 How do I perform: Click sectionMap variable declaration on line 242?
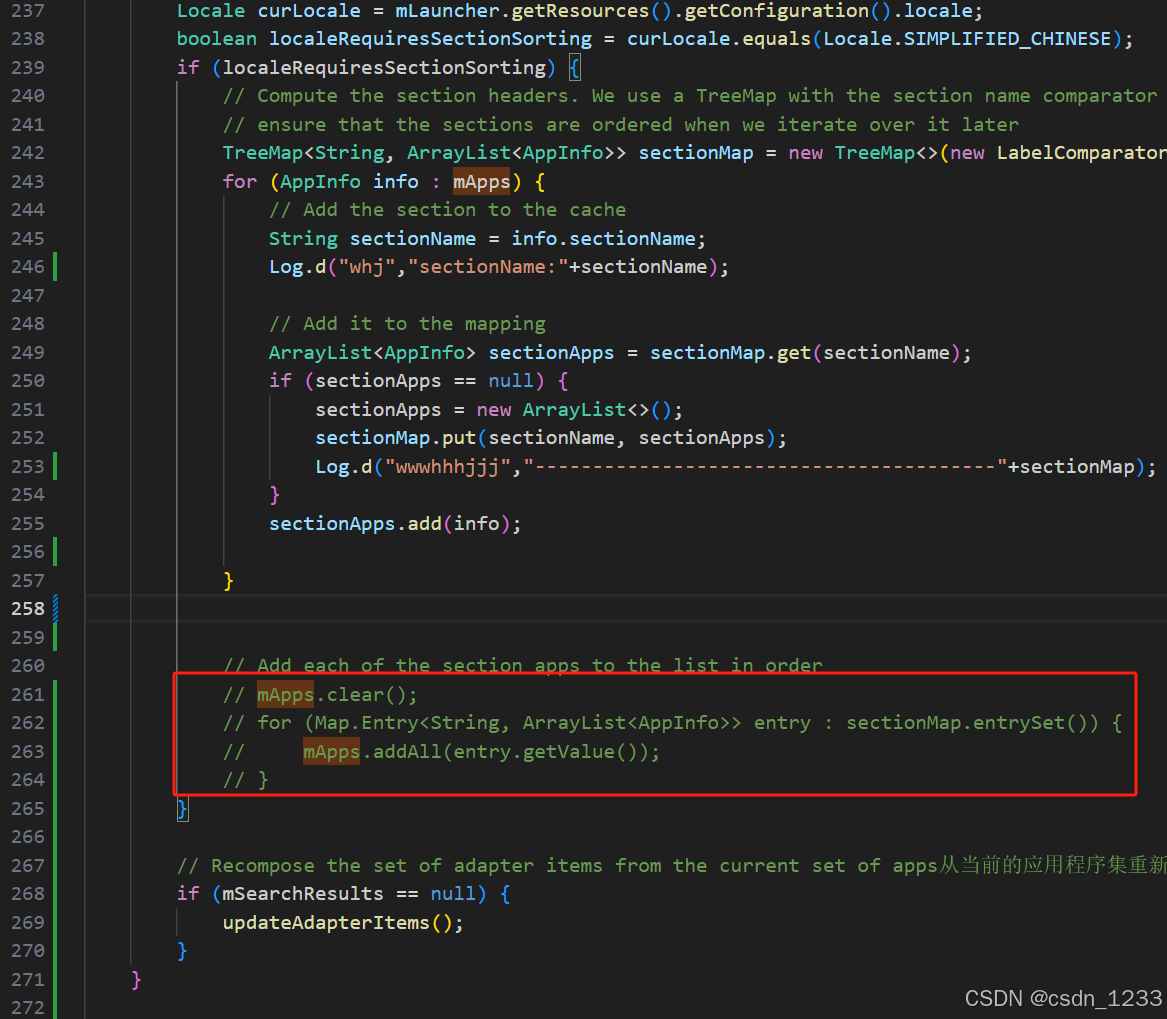click(696, 153)
